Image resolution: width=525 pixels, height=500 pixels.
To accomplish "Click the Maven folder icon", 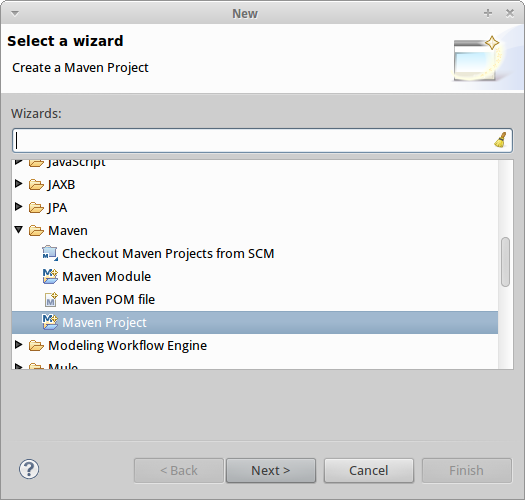I will 36,230.
